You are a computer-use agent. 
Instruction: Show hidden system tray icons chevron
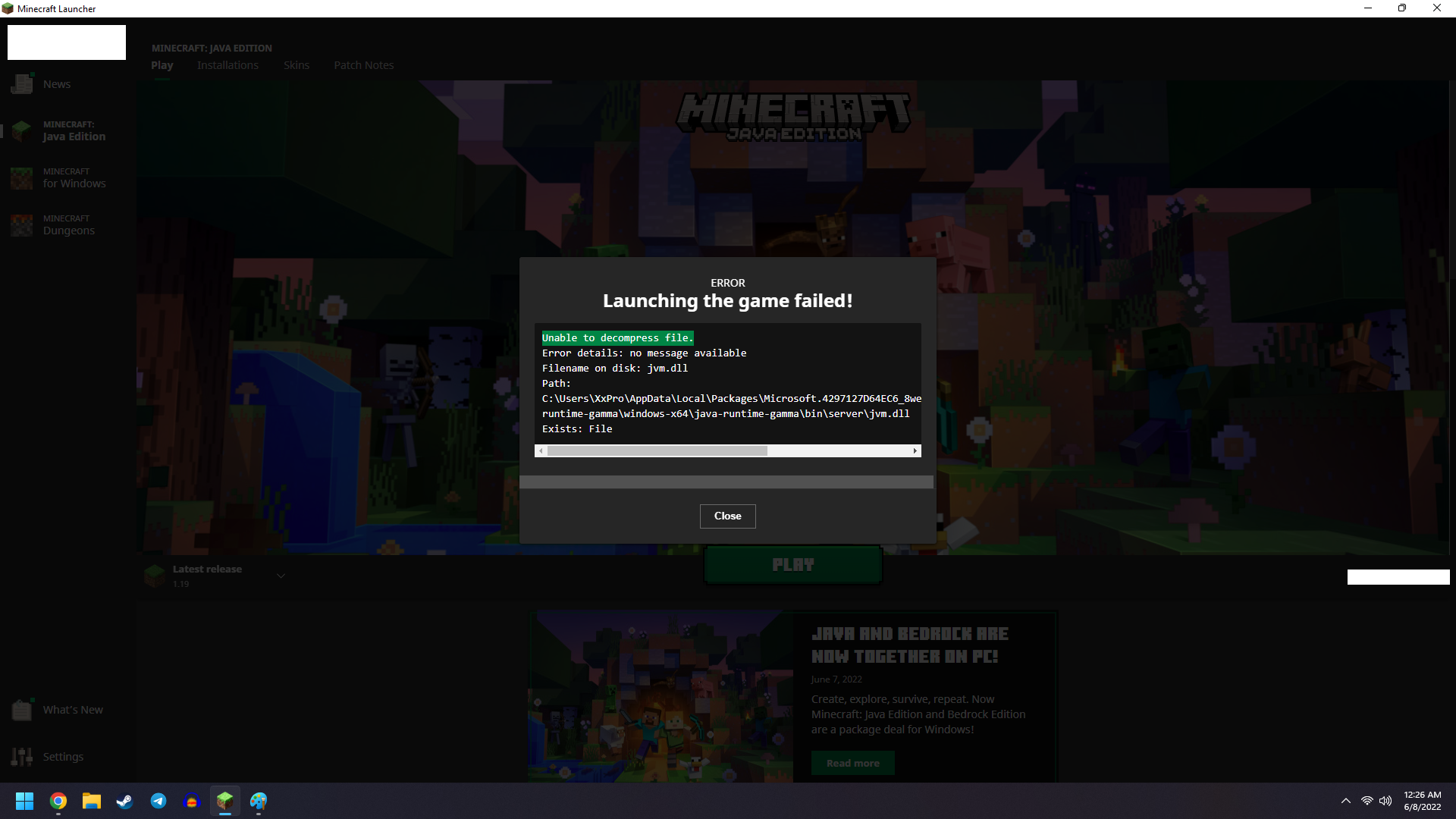1346,801
